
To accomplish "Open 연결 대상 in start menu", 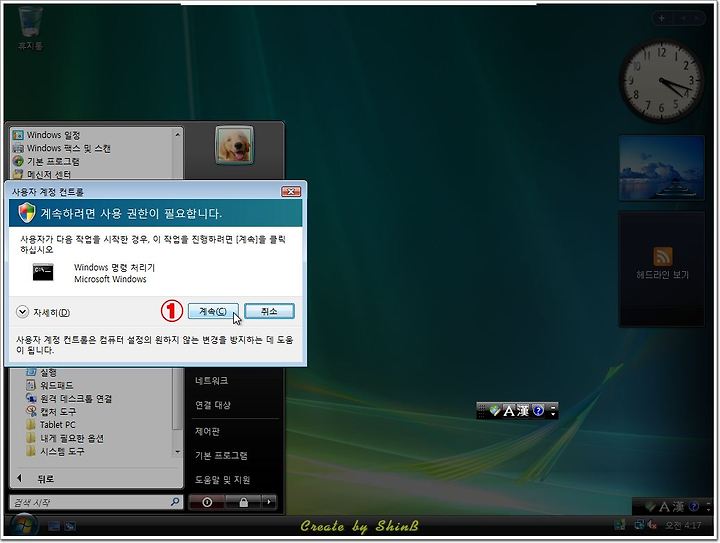I will [213, 405].
